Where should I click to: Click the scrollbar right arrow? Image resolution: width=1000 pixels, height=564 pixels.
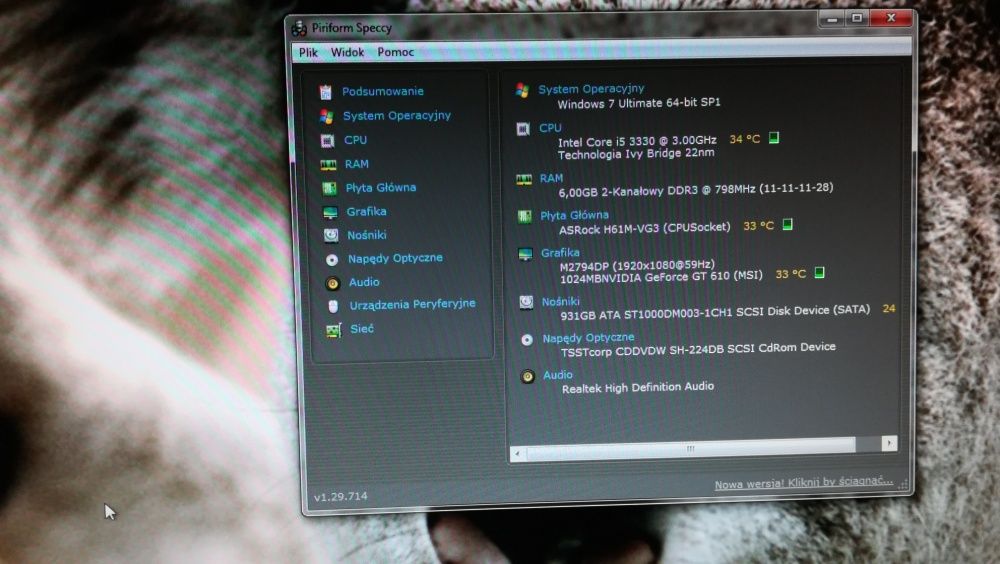pyautogui.click(x=890, y=443)
